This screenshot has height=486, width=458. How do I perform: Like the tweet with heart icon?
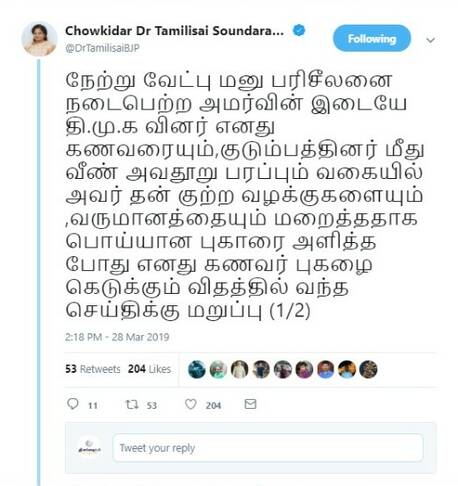191,404
